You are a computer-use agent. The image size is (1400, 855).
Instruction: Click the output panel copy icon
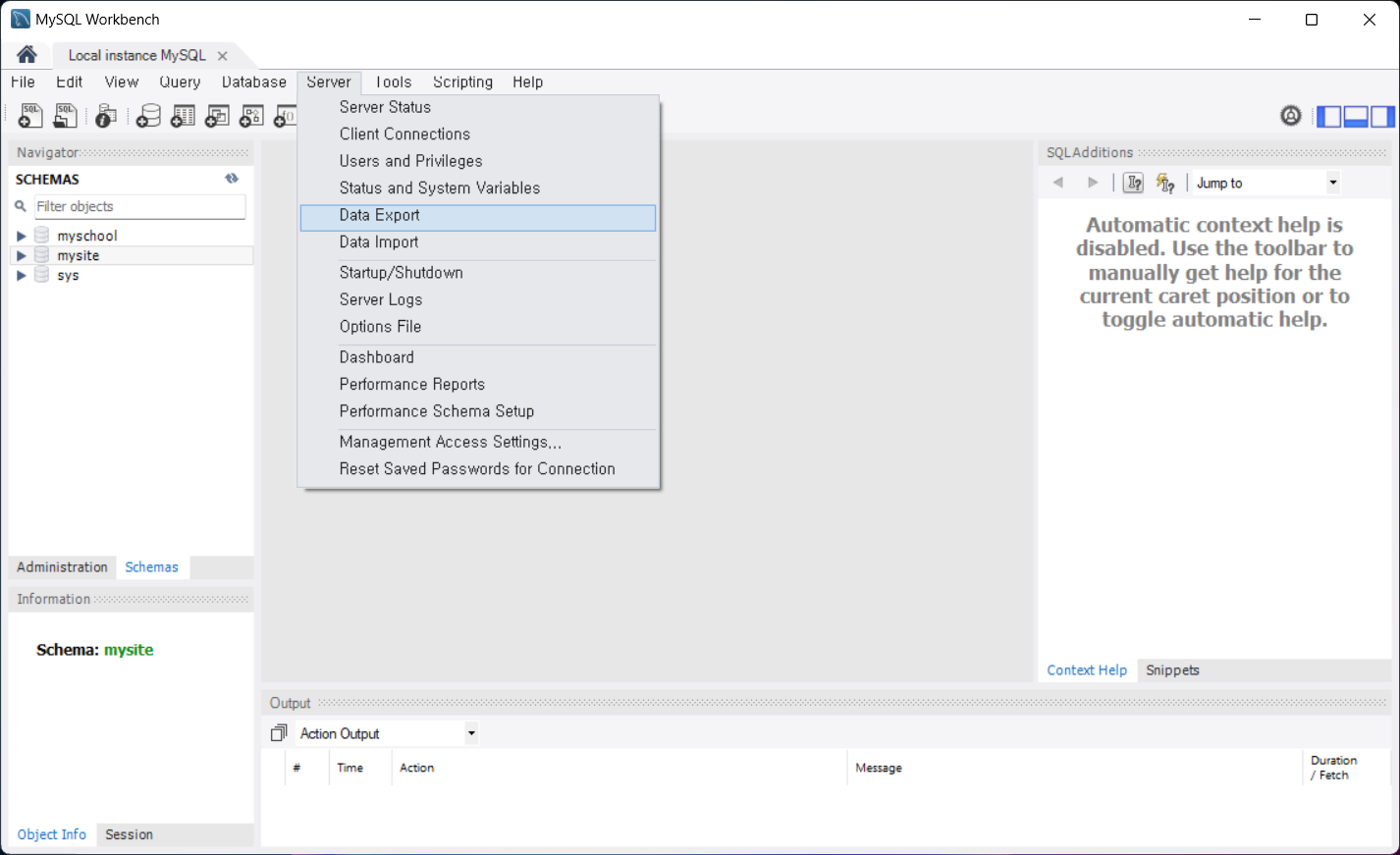279,733
